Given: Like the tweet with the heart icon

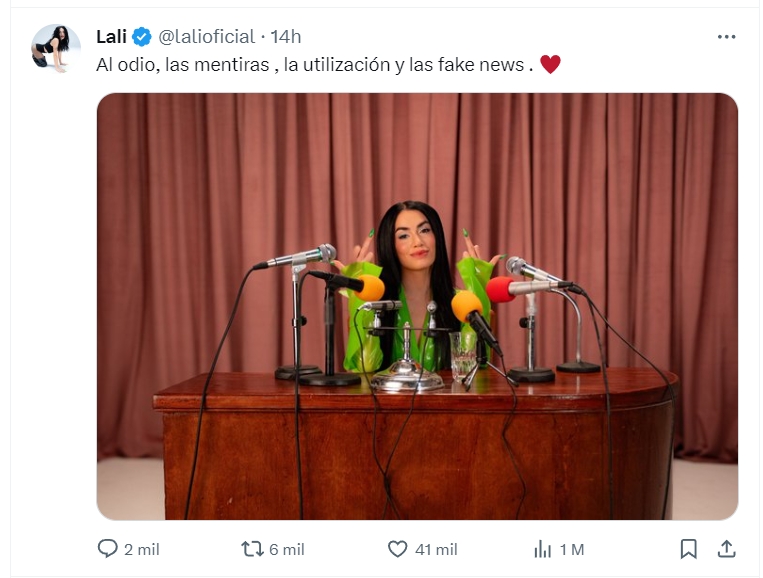Looking at the screenshot, I should click(397, 549).
